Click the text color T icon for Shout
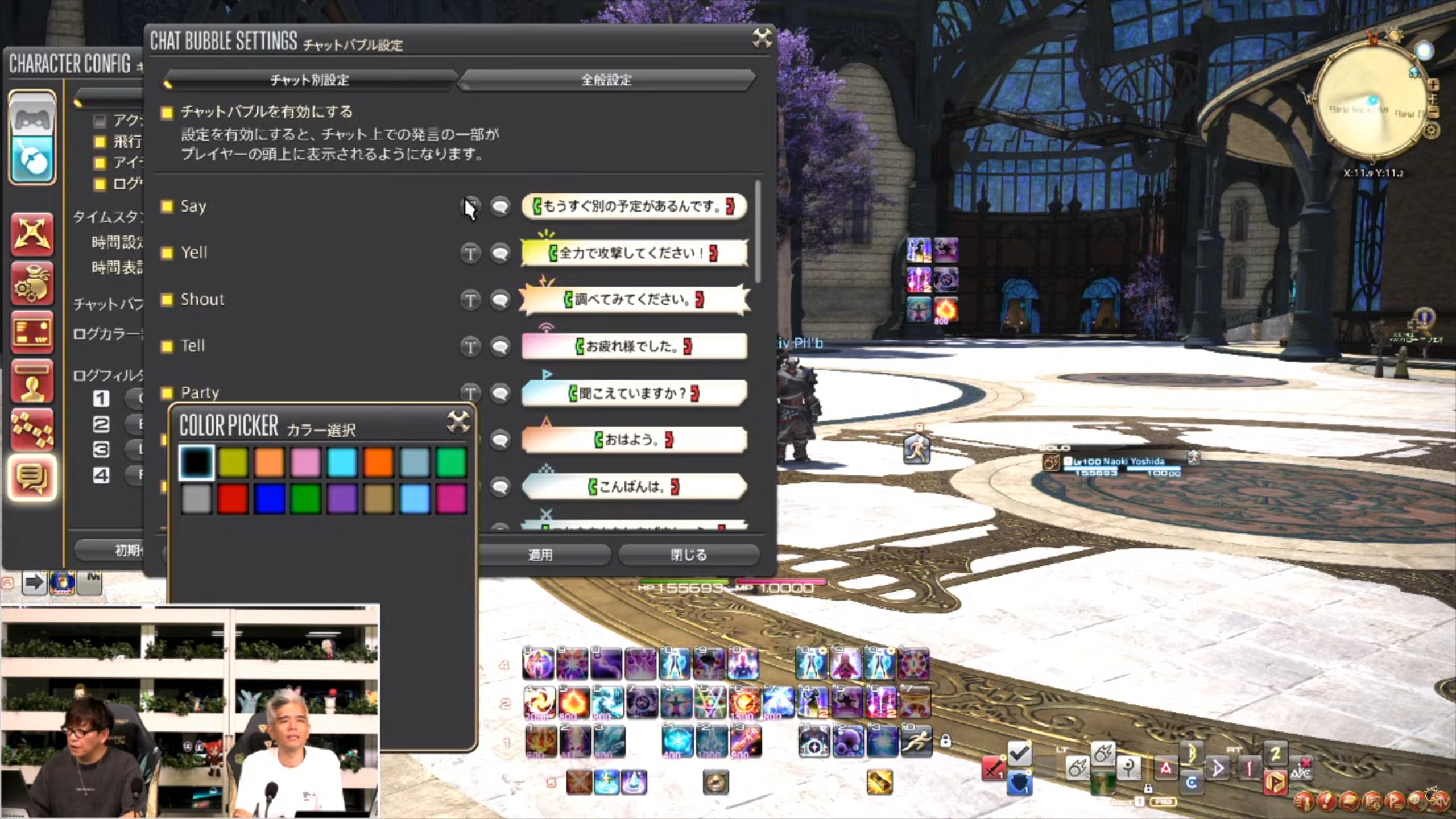1456x819 pixels. point(470,300)
